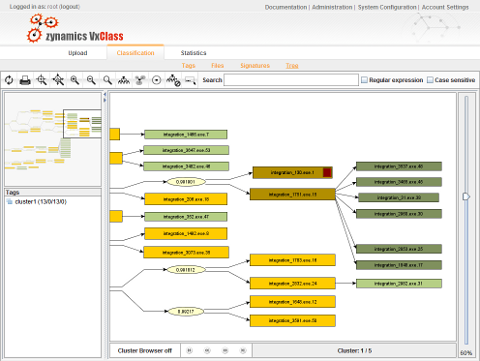
Task: Open the System Configuration link
Action: pos(387,7)
